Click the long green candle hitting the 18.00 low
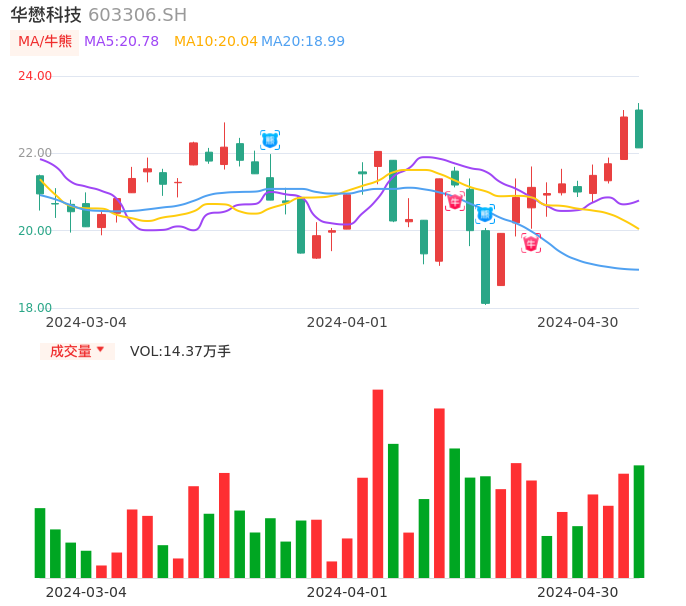Image resolution: width=686 pixels, height=606 pixels. [x=485, y=266]
